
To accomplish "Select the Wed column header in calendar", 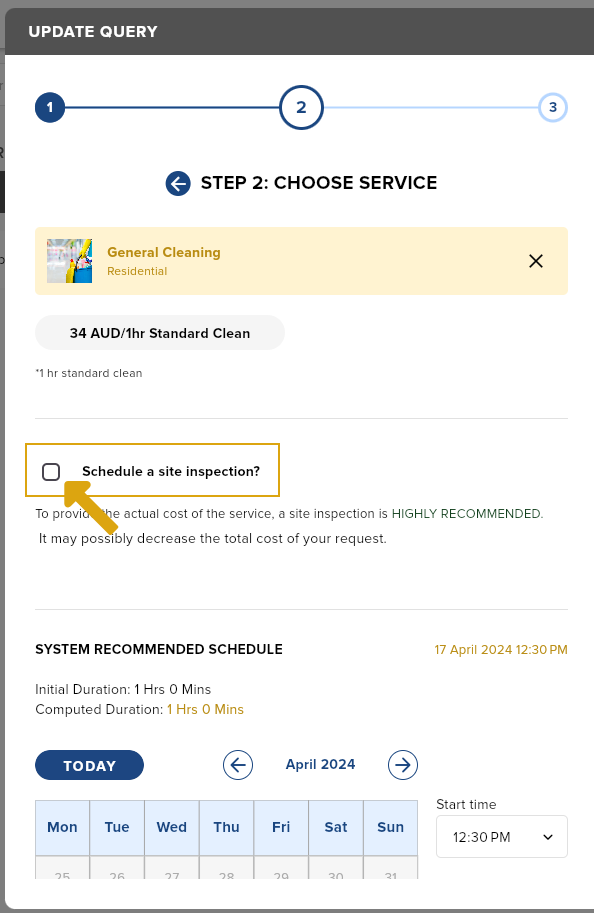I will [x=172, y=827].
